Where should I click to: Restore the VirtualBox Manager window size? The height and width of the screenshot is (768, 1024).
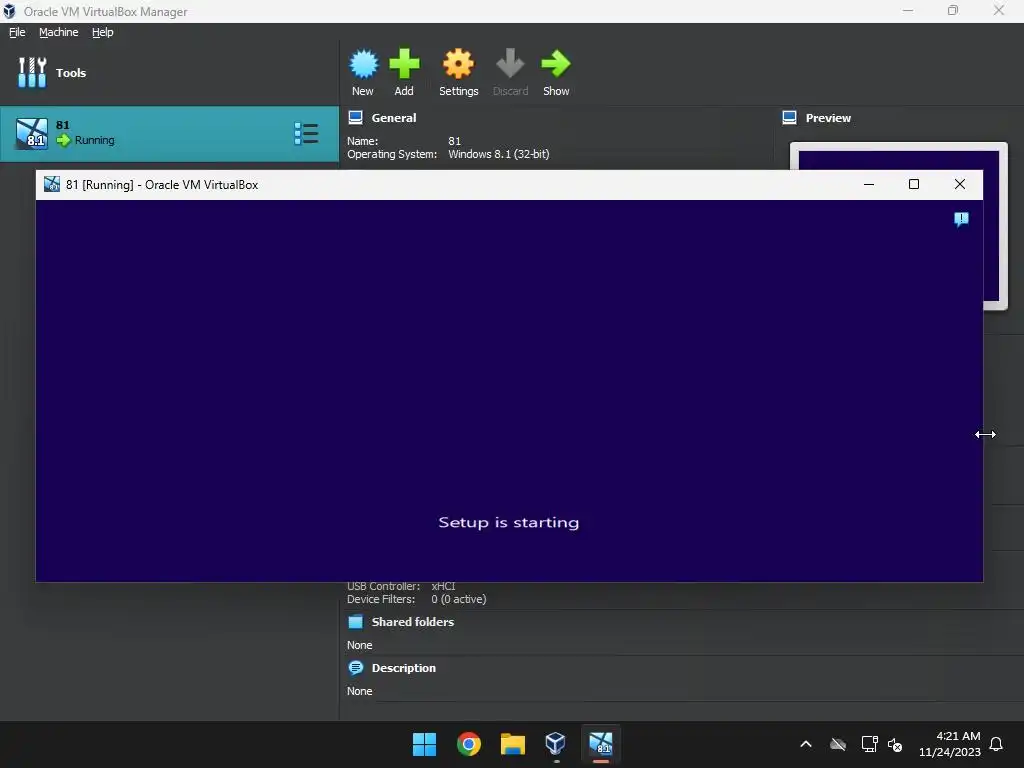pos(953,10)
